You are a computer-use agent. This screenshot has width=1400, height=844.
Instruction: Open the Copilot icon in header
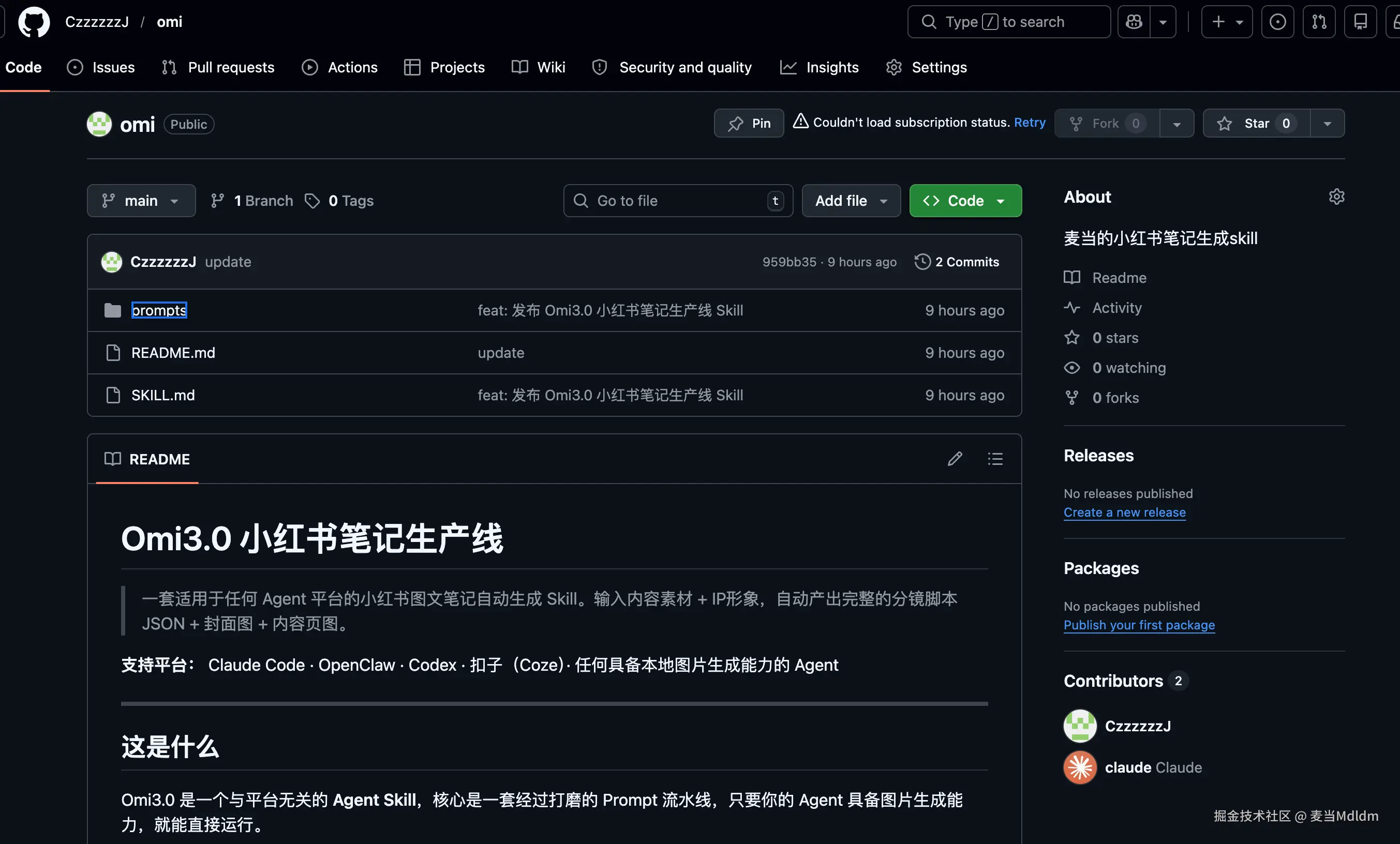[x=1134, y=22]
